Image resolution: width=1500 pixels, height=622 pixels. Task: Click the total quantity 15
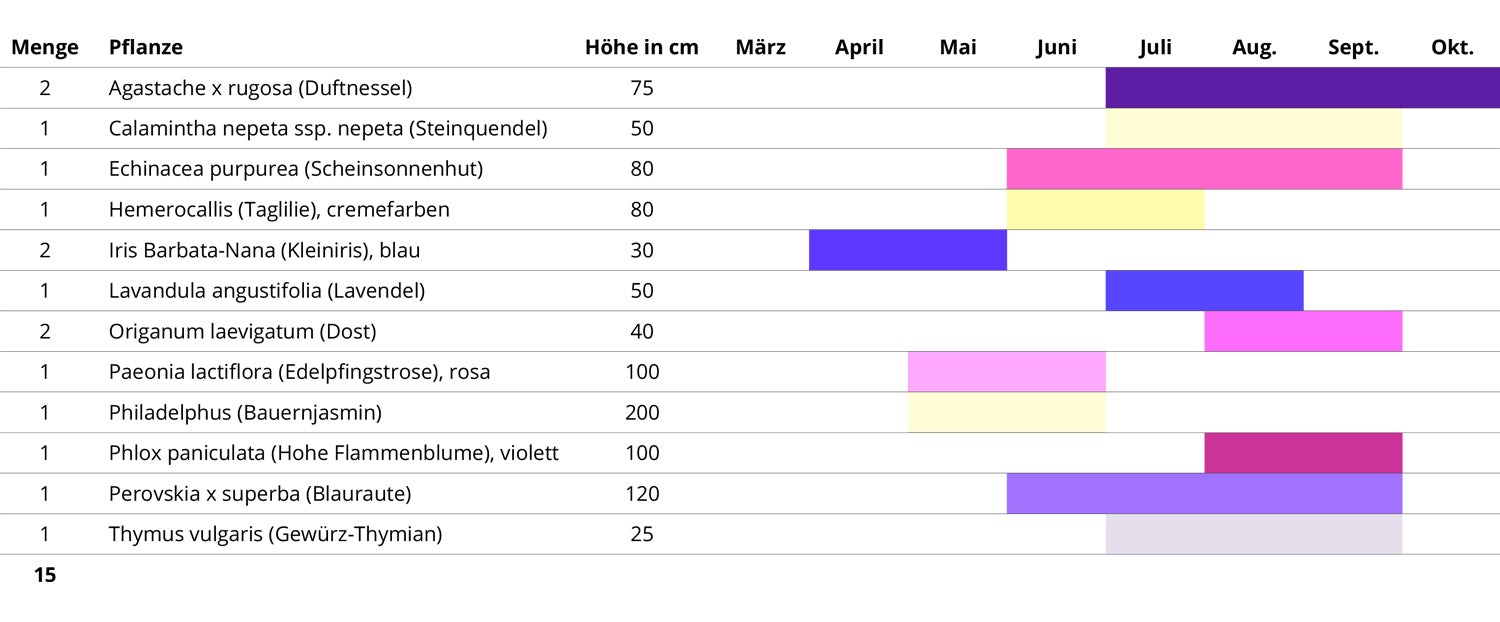(x=45, y=575)
